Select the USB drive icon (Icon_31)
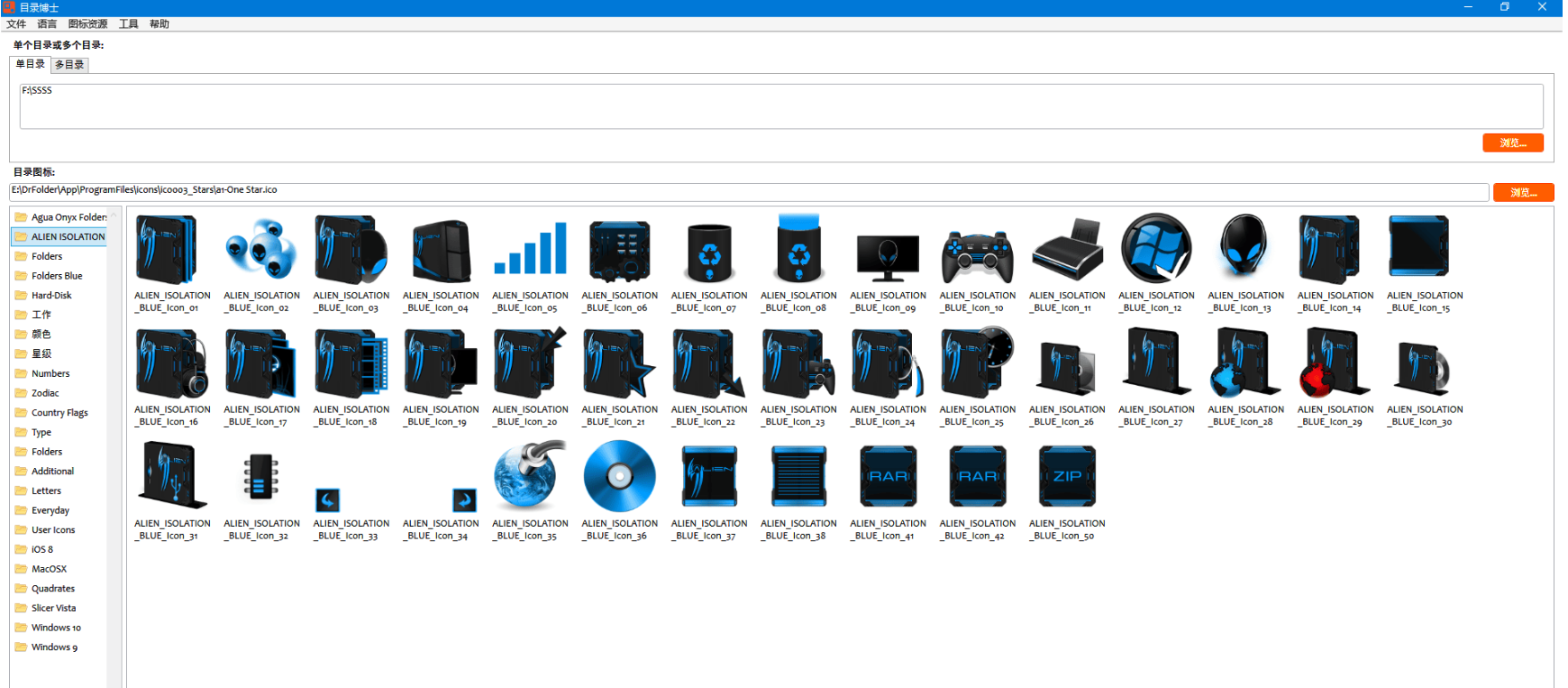The width and height of the screenshot is (1568, 688). pyautogui.click(x=172, y=476)
